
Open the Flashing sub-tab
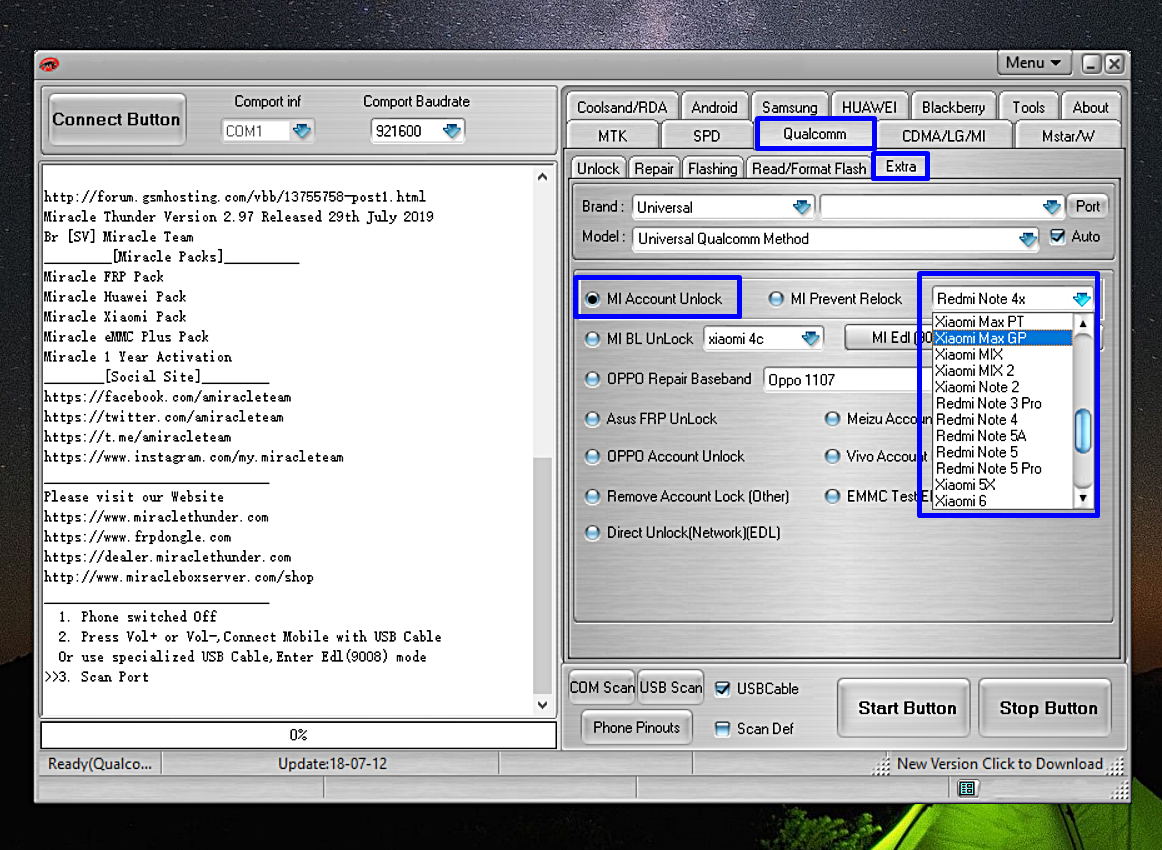(712, 169)
